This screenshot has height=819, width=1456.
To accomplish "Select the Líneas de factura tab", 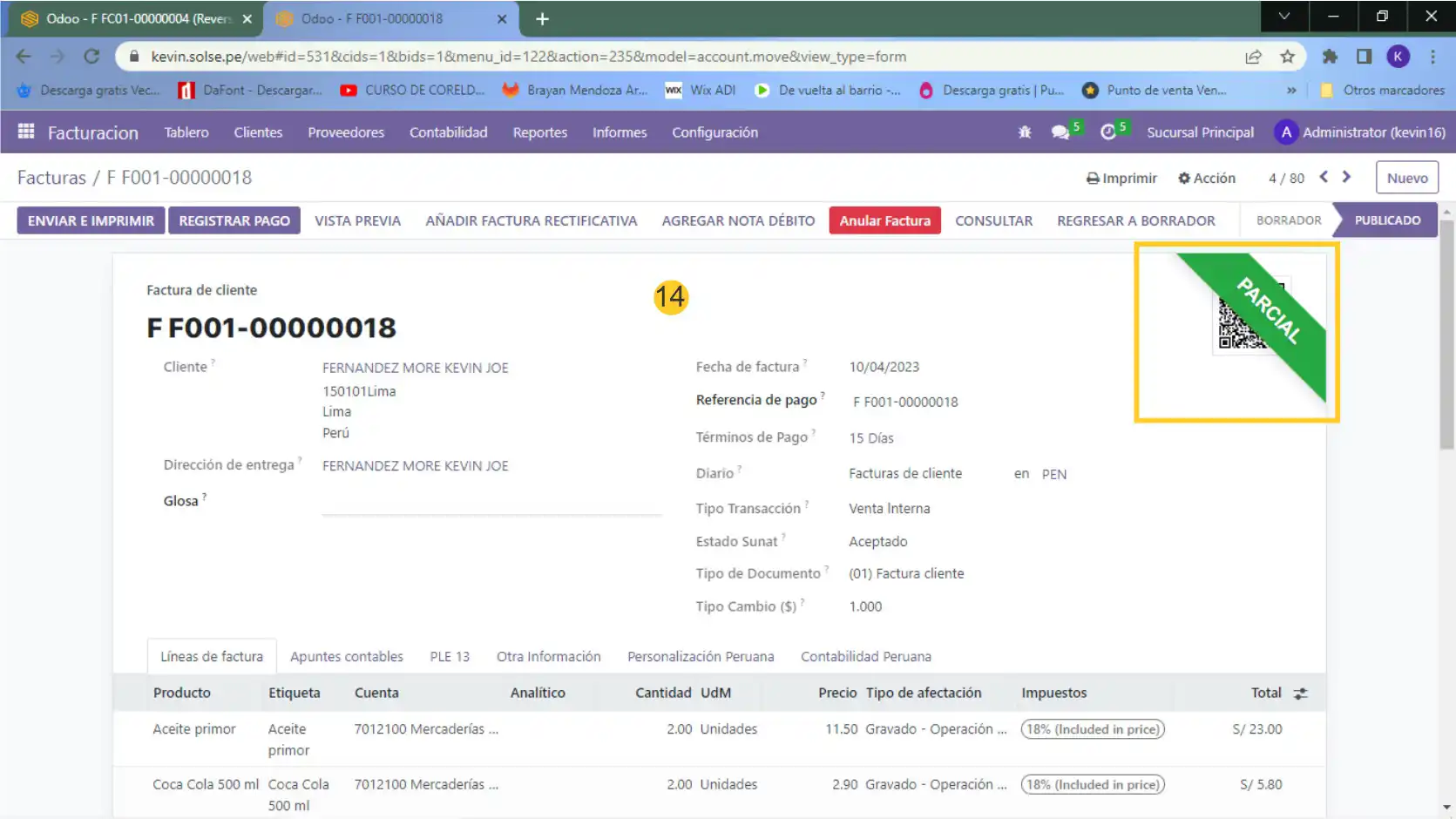I will (212, 656).
